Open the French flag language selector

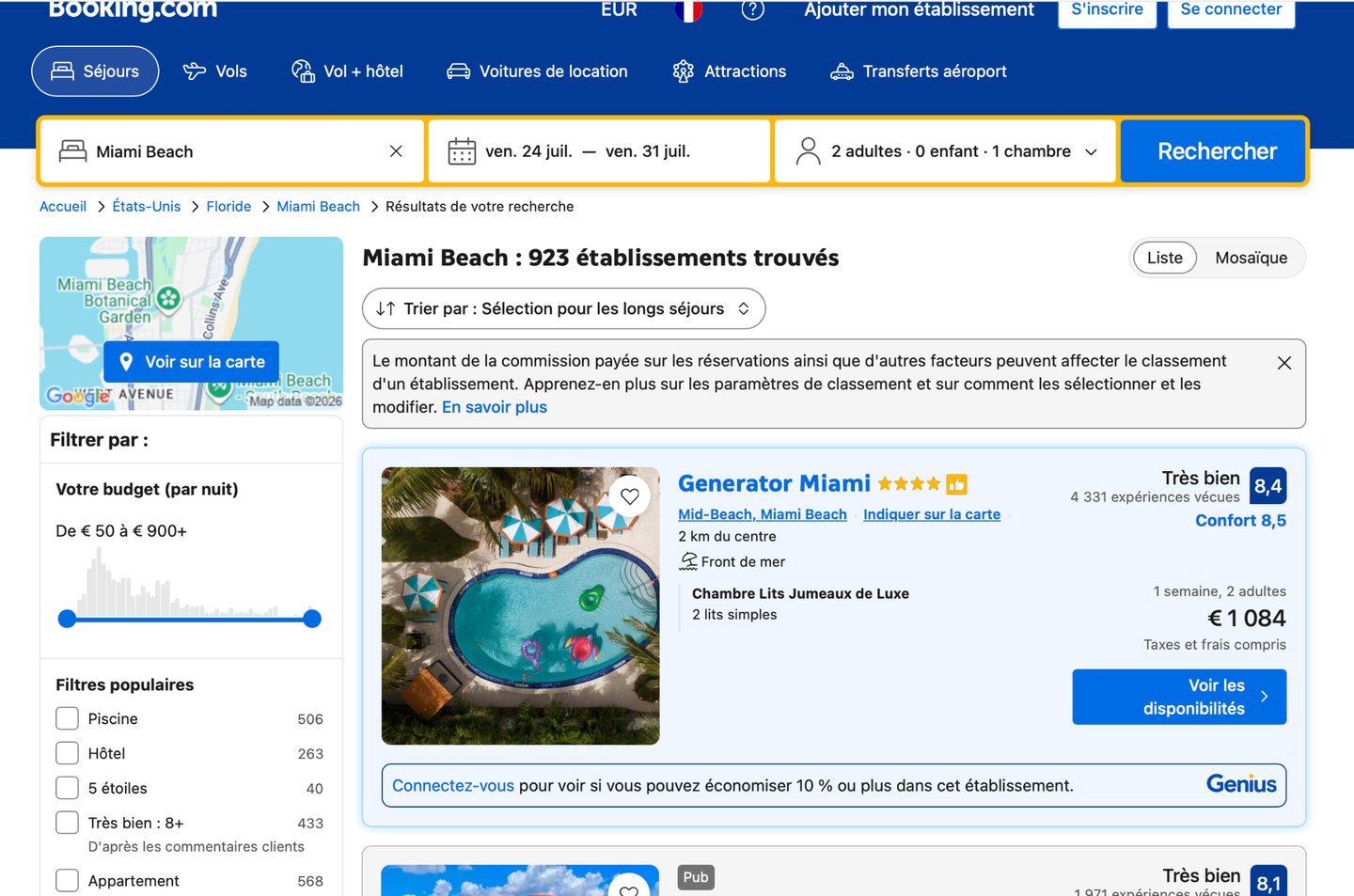click(x=688, y=9)
